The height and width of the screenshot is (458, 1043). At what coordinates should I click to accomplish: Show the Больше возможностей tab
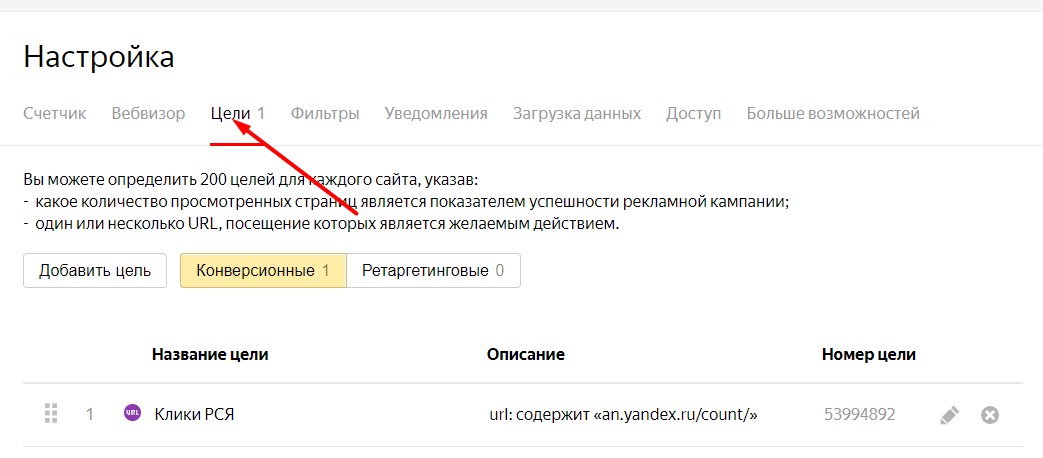coord(833,113)
